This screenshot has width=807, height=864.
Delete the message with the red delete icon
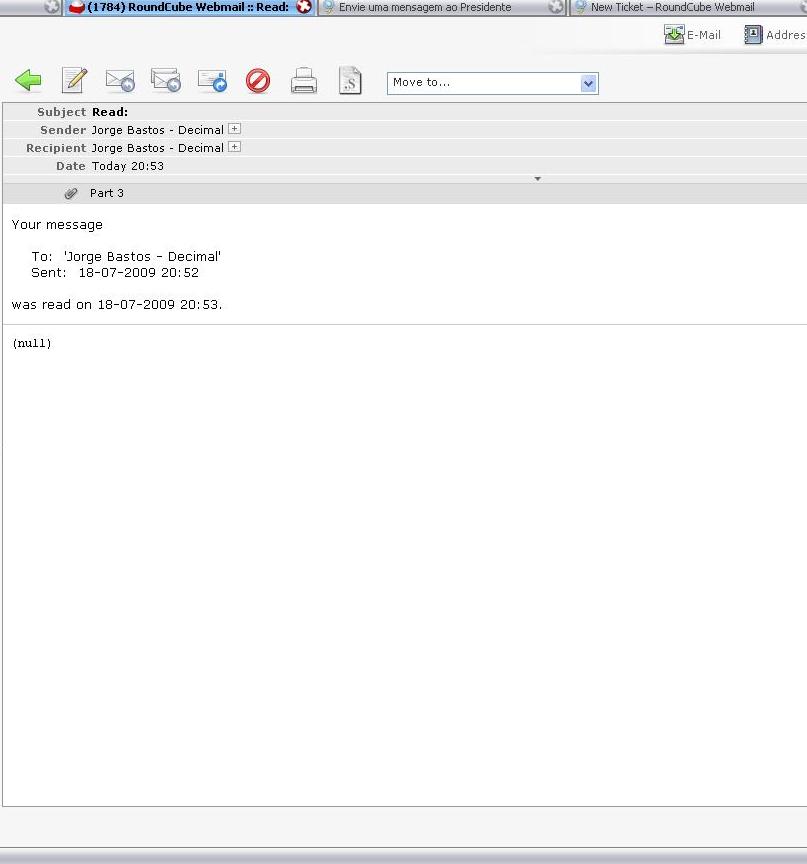pos(257,81)
